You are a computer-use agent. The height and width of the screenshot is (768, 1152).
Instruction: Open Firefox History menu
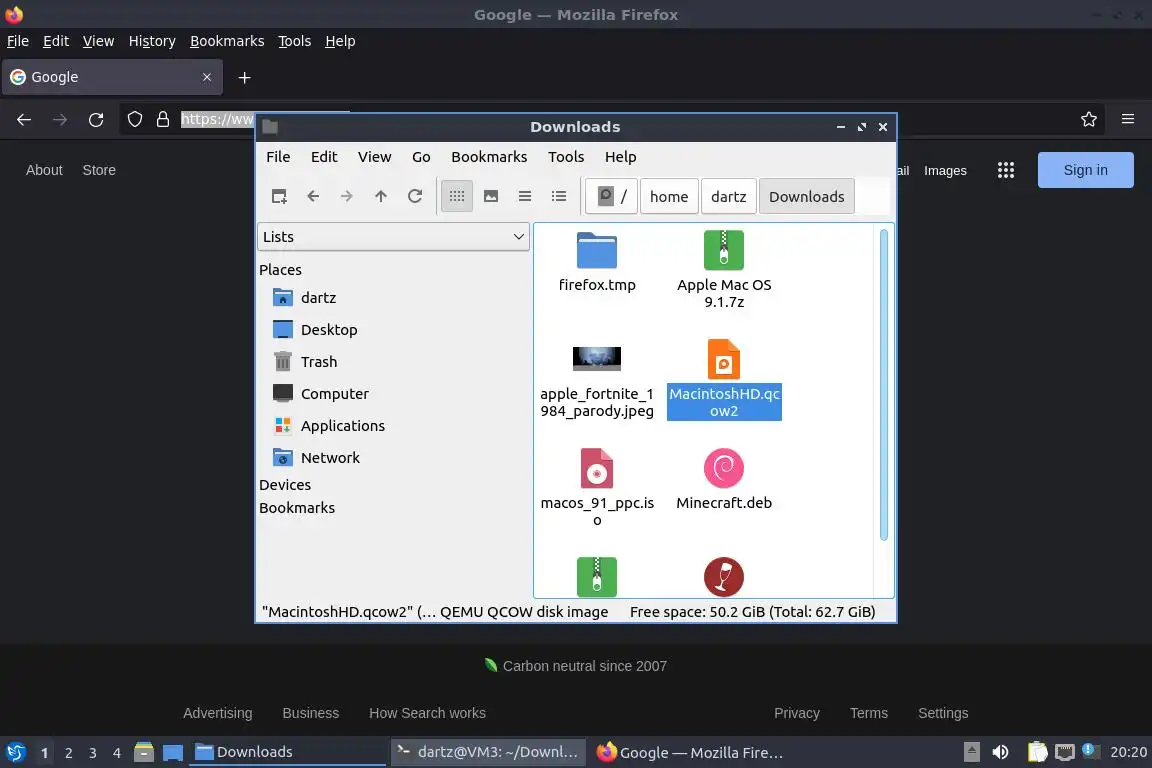click(x=152, y=41)
